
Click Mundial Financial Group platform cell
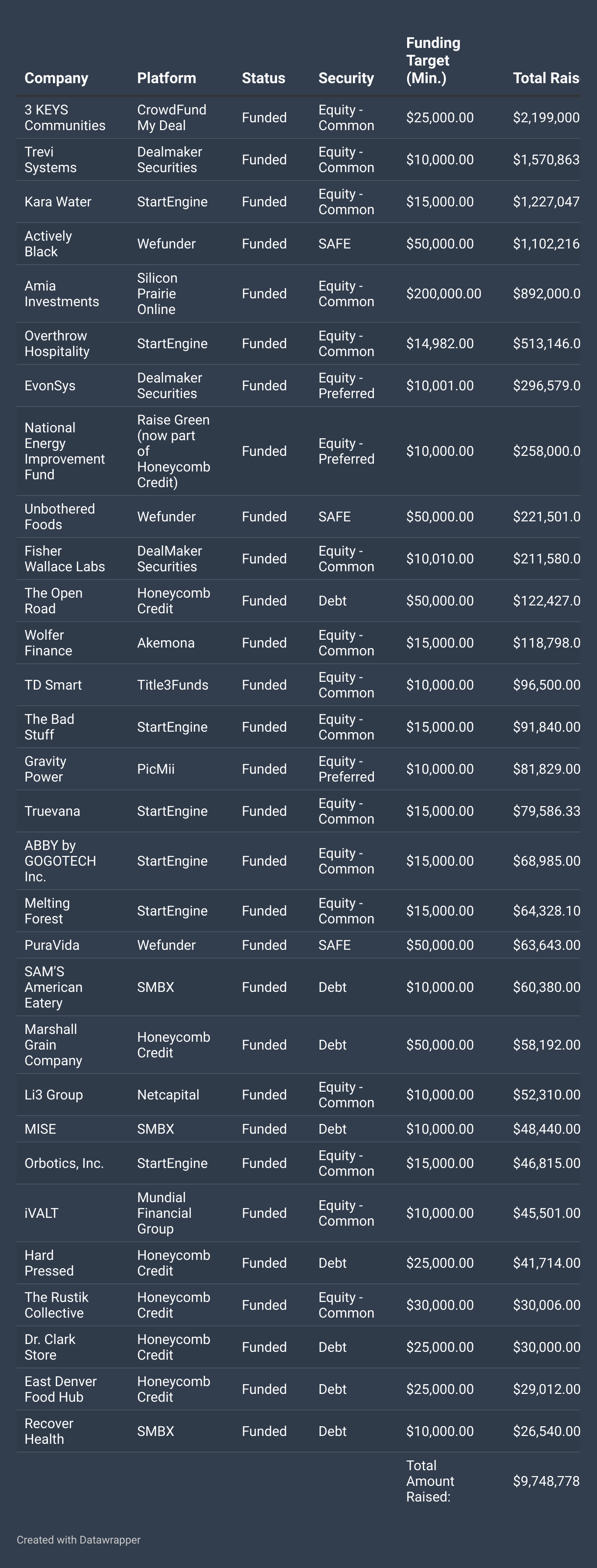coord(164,1213)
